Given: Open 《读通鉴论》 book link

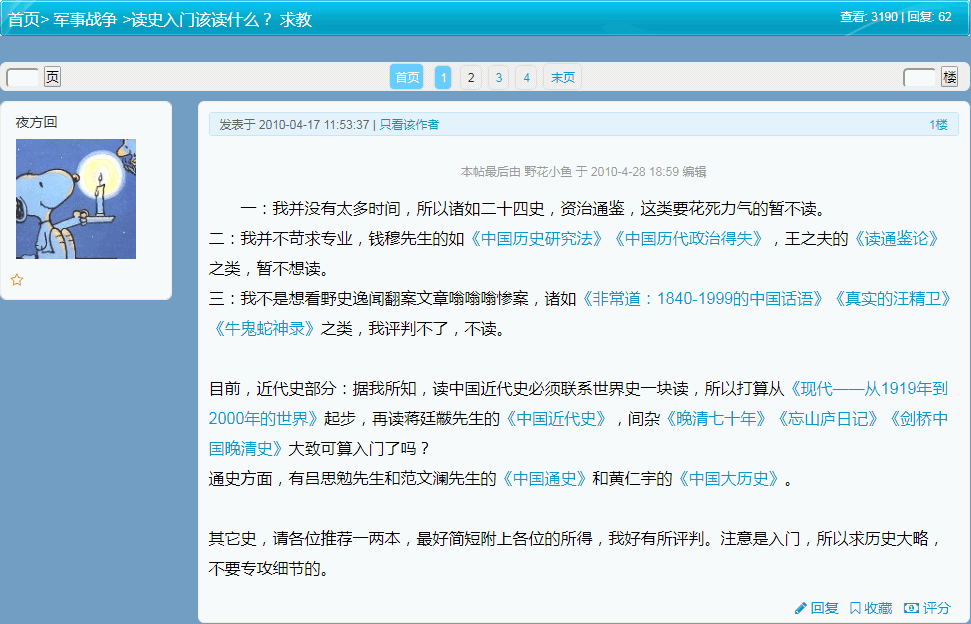Looking at the screenshot, I should [x=897, y=238].
